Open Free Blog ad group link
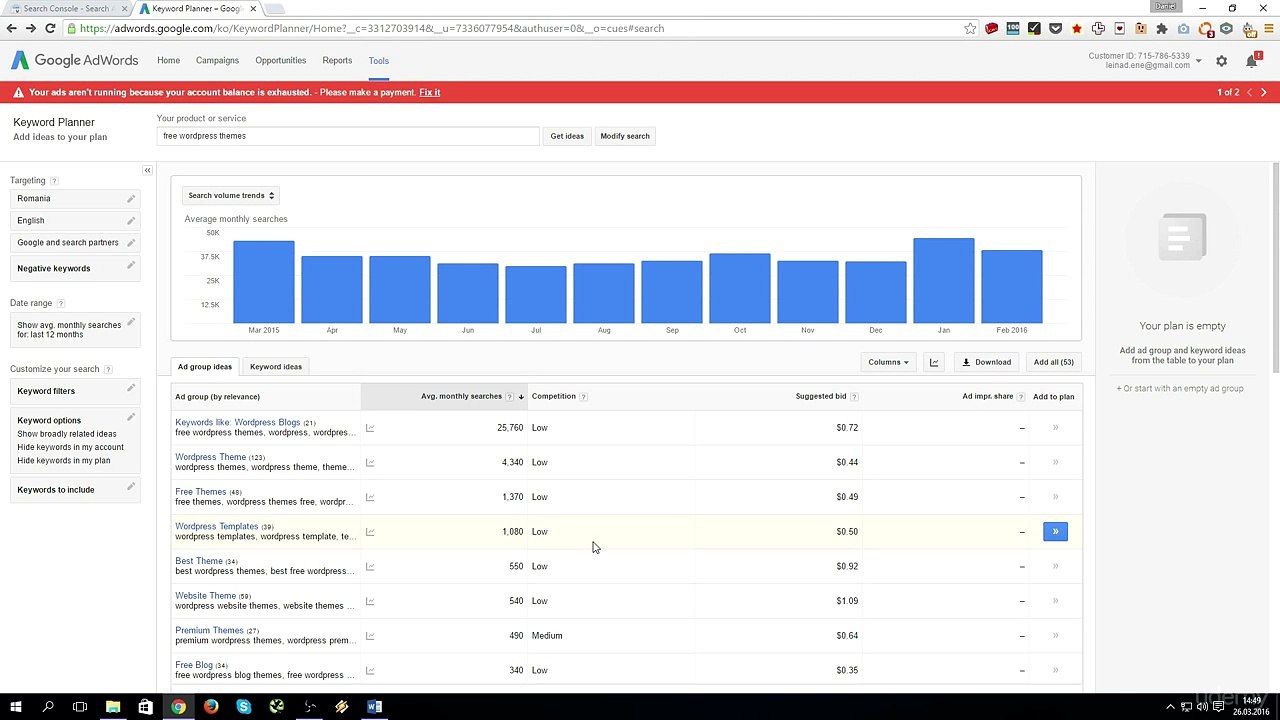This screenshot has width=1280, height=720. [x=194, y=665]
